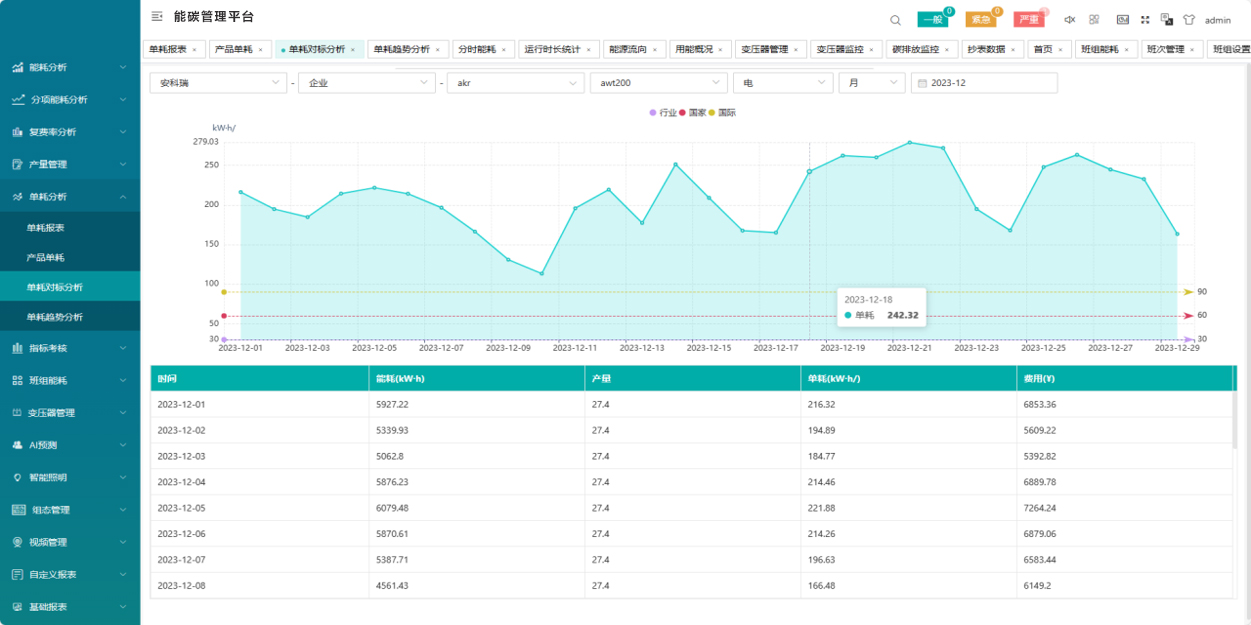
Task: Open 单耗报表 in sidebar submenu
Action: [x=70, y=228]
